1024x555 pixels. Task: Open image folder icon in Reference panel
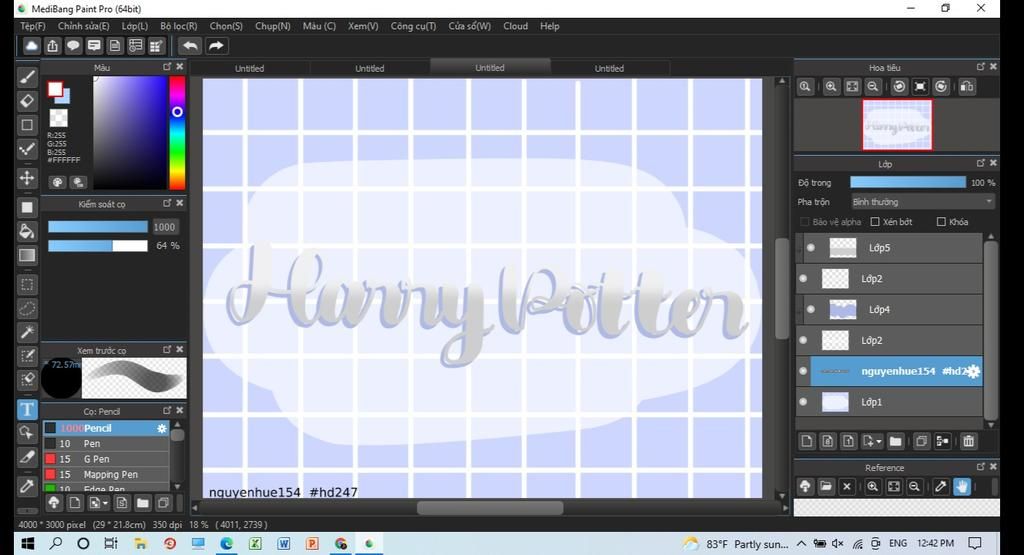pos(825,486)
